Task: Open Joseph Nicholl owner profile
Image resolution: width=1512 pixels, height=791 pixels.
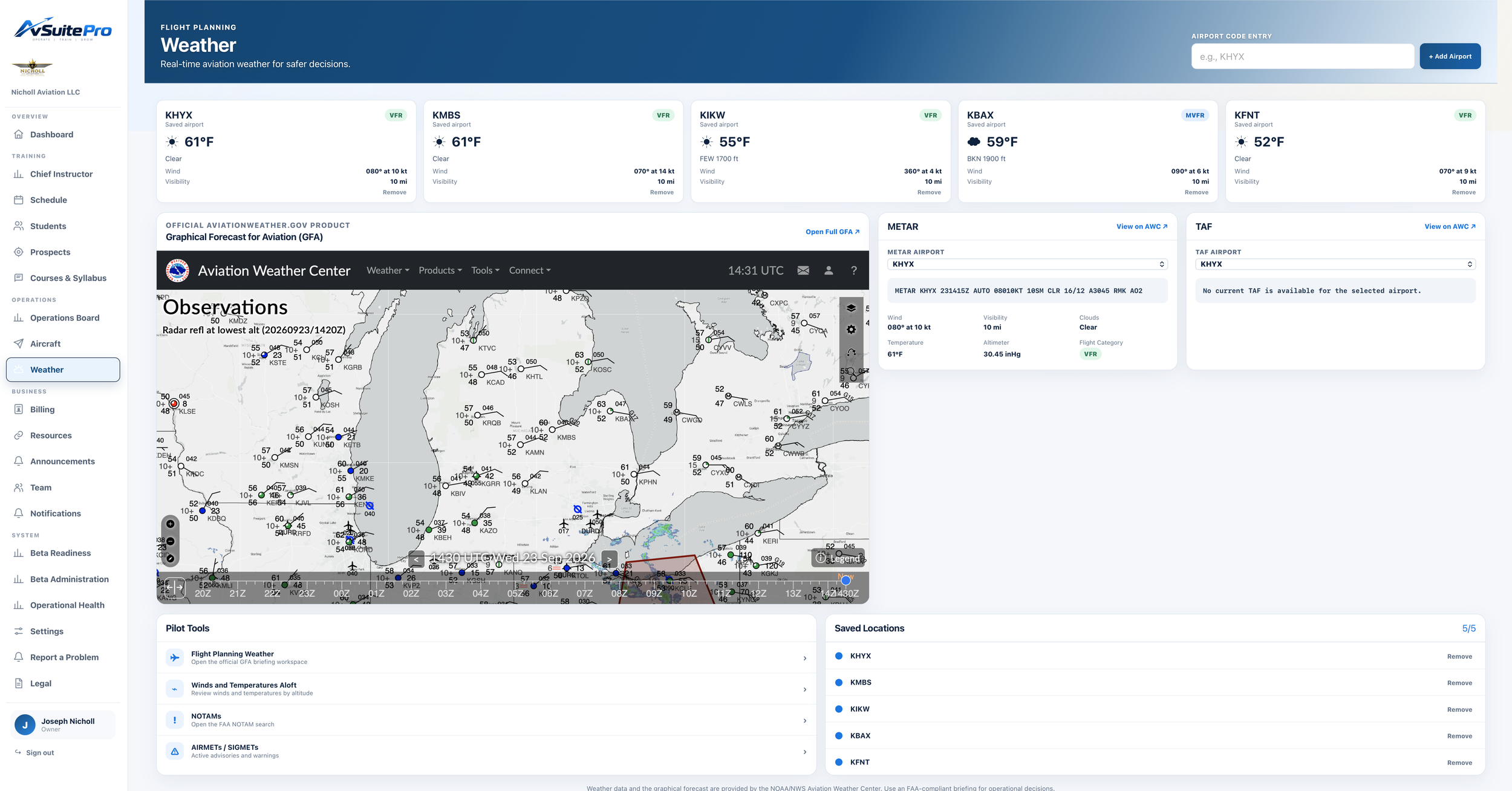Action: [63, 724]
